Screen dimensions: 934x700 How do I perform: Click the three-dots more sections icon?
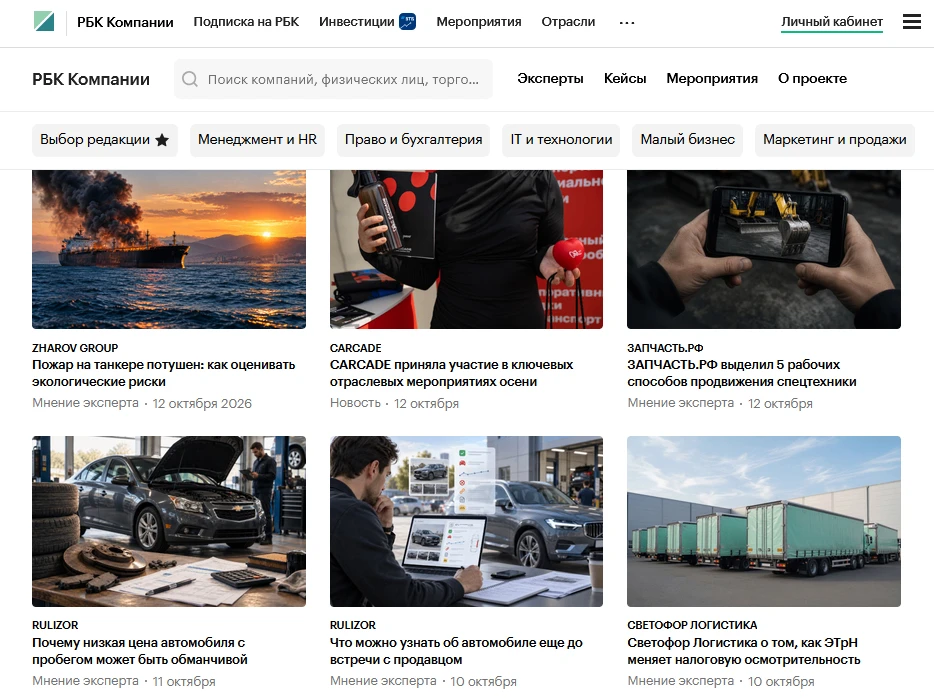pyautogui.click(x=627, y=23)
